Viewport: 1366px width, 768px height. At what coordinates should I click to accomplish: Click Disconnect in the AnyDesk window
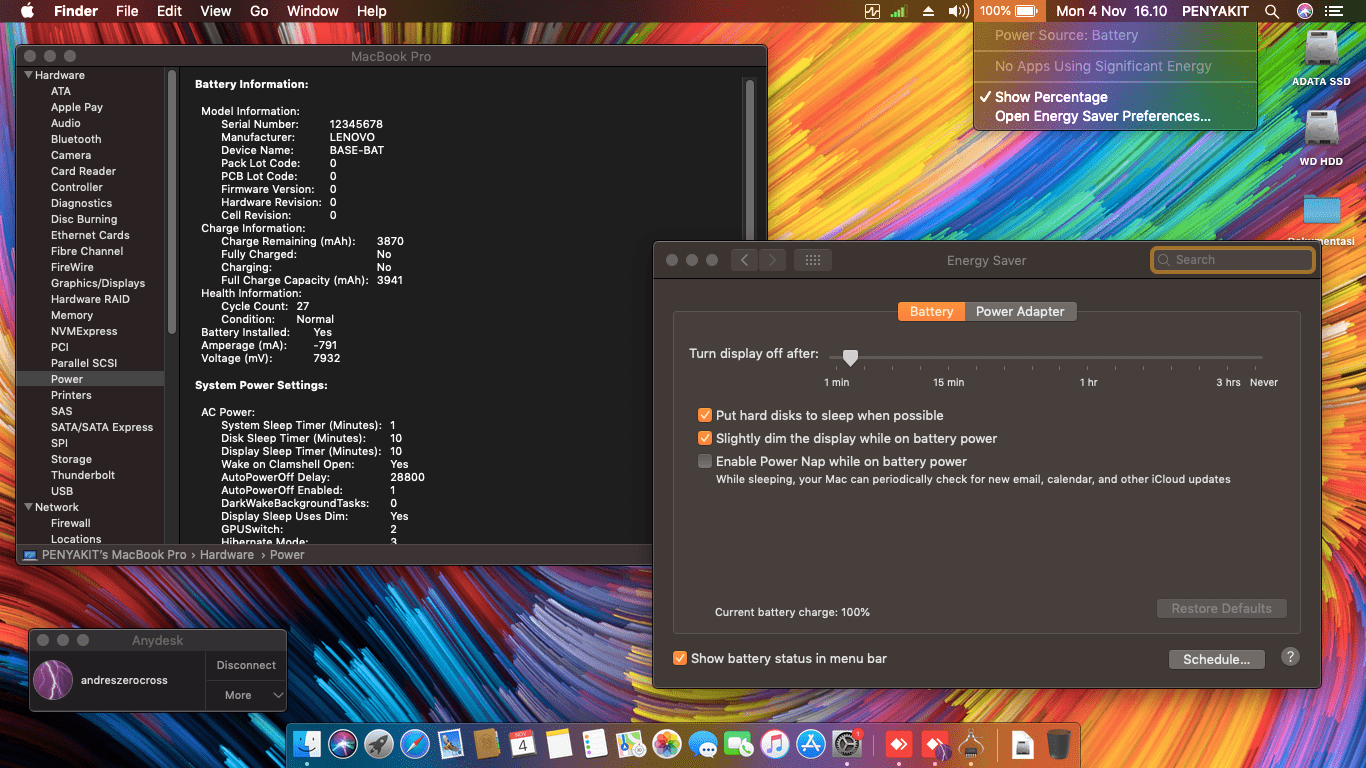246,664
